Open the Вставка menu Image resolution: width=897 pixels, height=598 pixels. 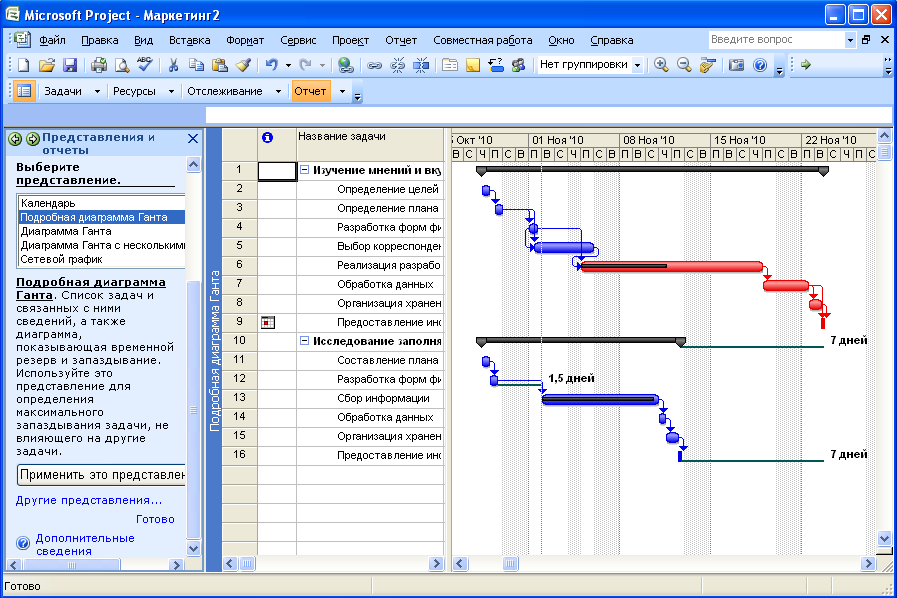coord(189,40)
